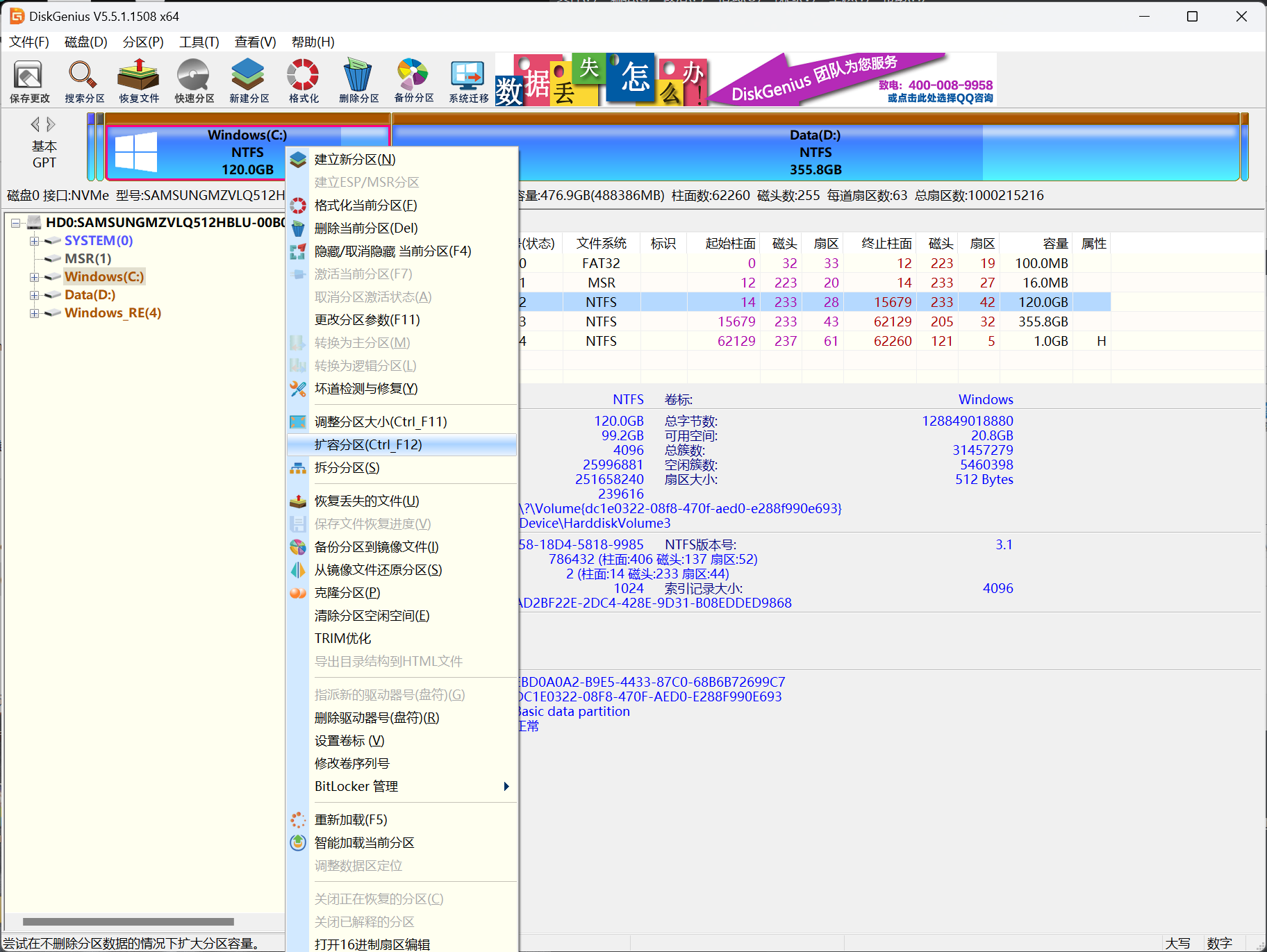
Task: Select MSR(1) in the disk tree
Action: (88, 259)
